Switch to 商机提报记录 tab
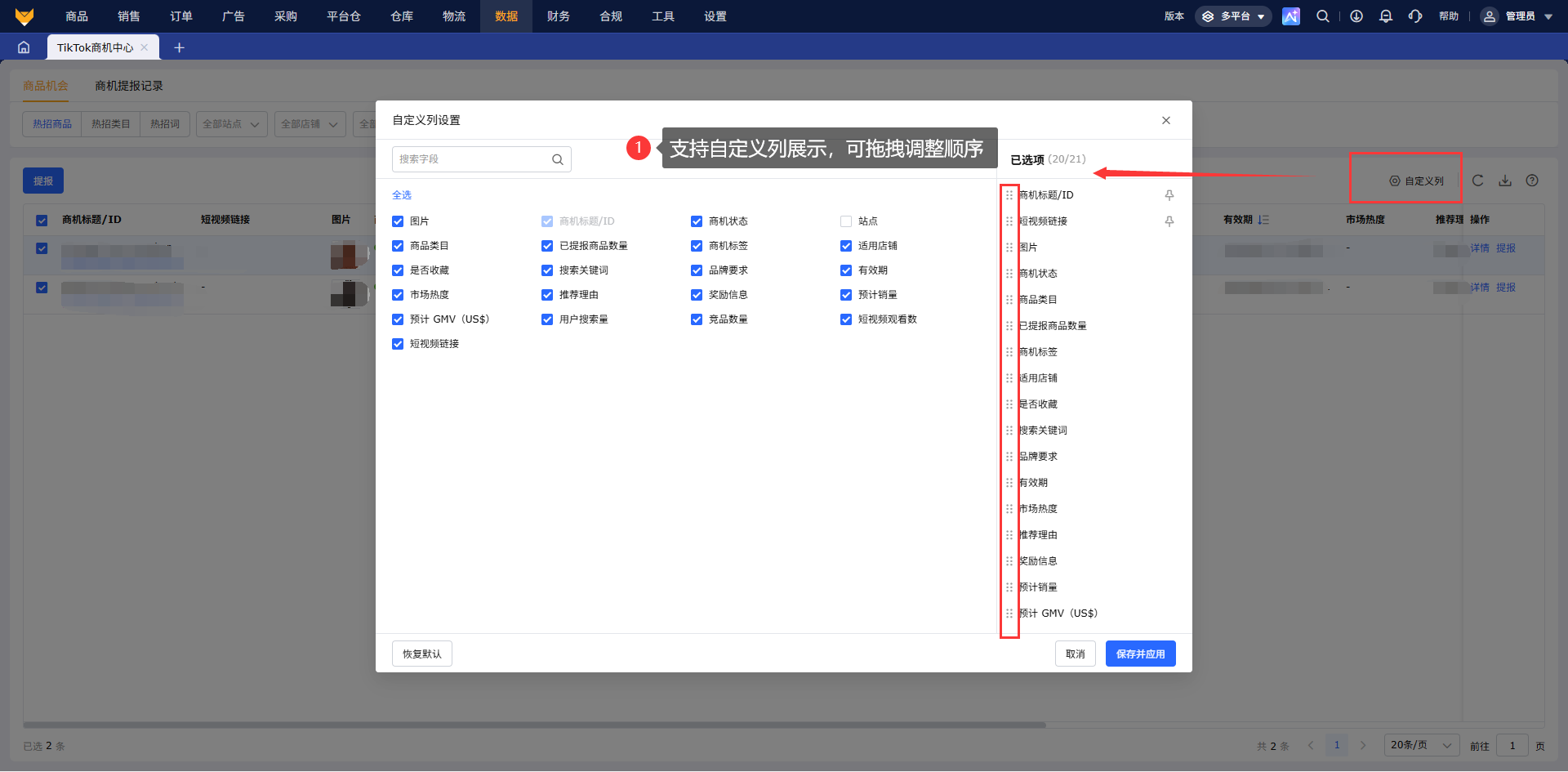This screenshot has width=1568, height=772. [129, 86]
